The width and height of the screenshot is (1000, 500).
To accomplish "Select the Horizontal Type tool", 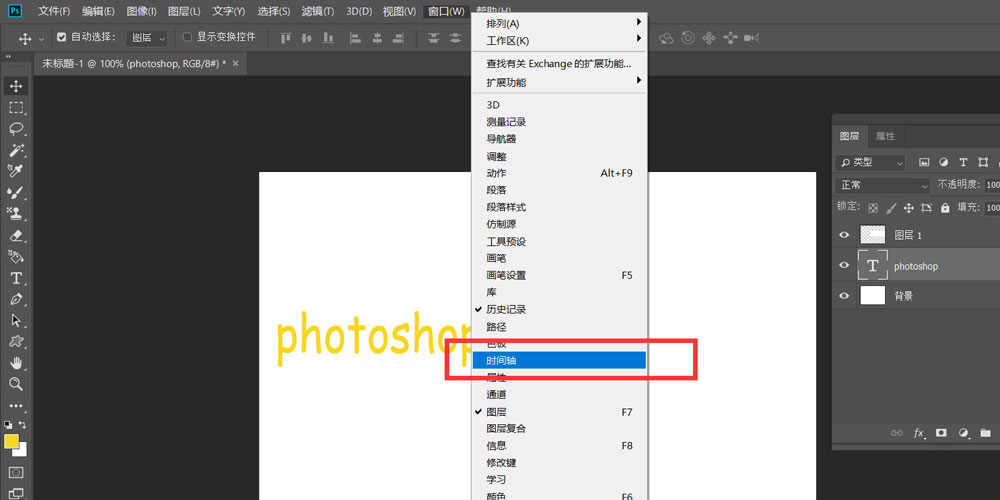I will point(16,278).
